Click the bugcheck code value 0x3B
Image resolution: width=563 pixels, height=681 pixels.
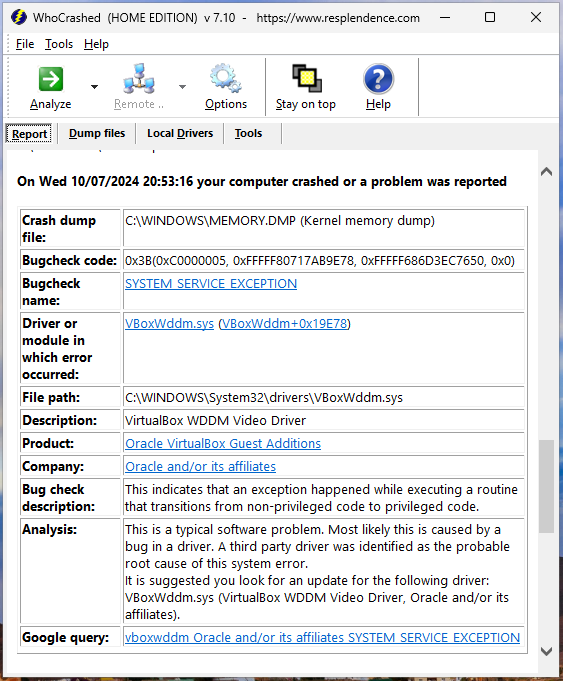320,261
